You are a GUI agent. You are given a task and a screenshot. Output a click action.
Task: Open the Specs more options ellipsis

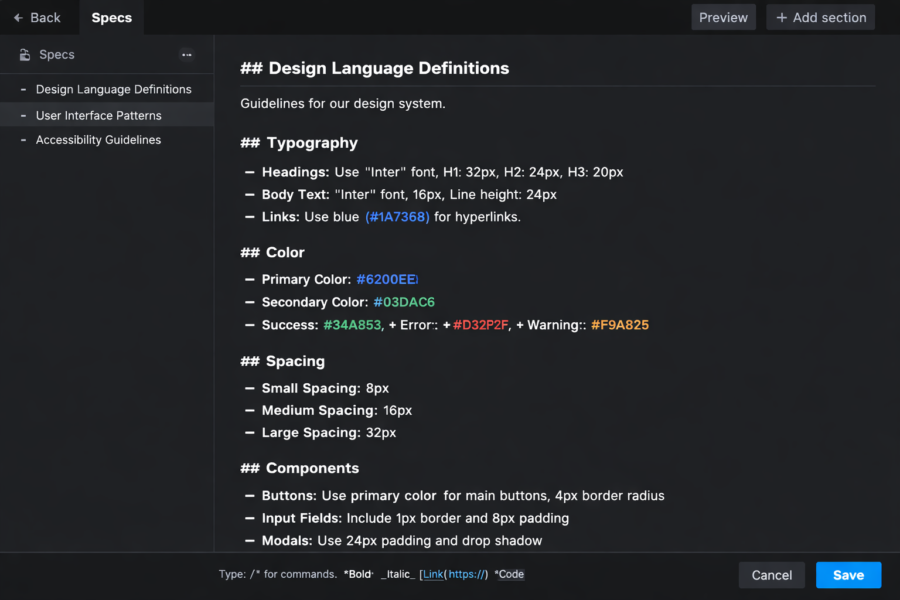tap(187, 55)
